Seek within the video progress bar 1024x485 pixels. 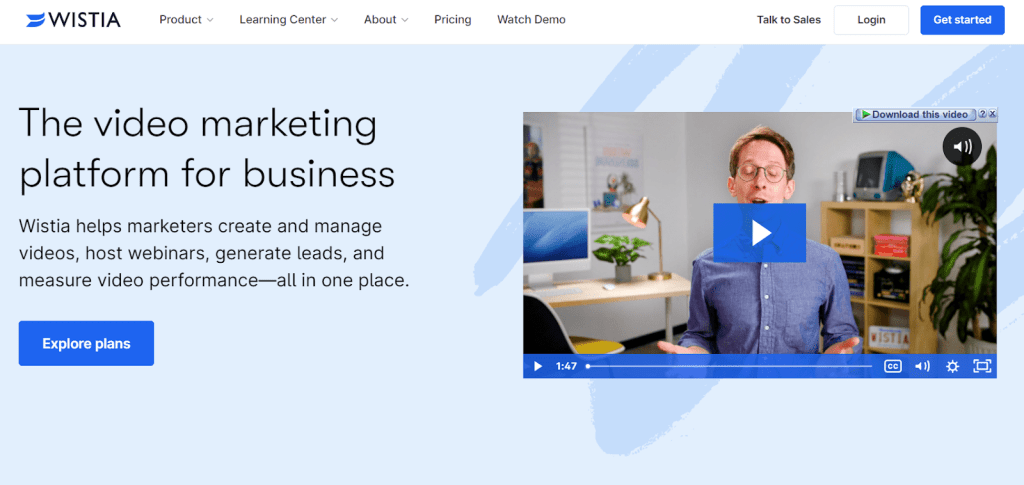click(x=729, y=366)
